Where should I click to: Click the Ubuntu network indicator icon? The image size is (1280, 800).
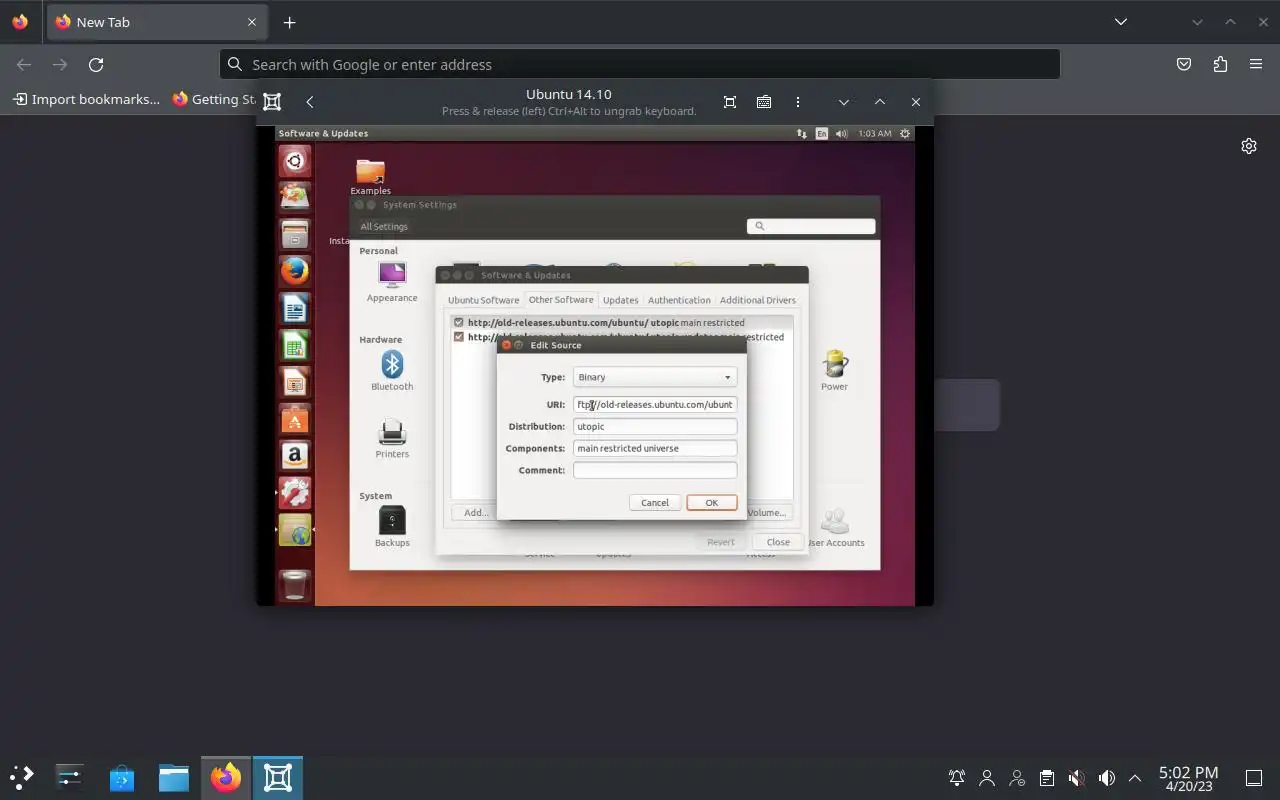[801, 133]
